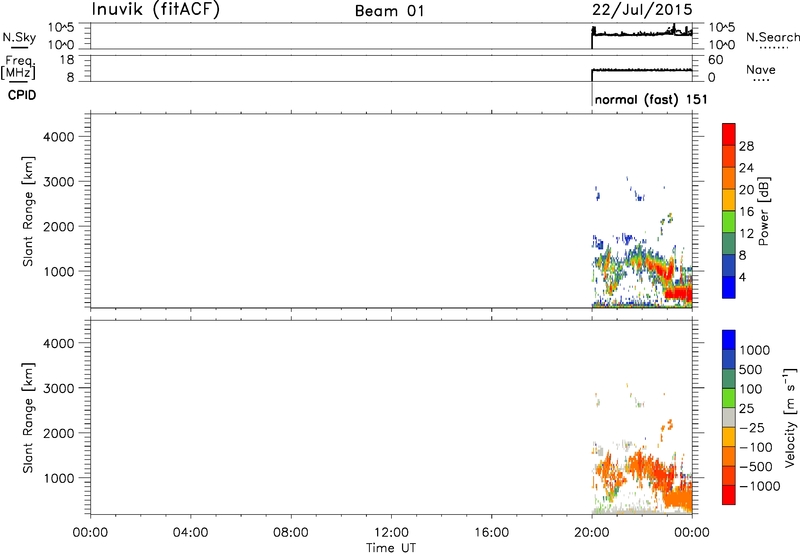The height and width of the screenshot is (554, 800).
Task: Click the '-1000' tick on Velocity colorbar
Action: pos(760,486)
